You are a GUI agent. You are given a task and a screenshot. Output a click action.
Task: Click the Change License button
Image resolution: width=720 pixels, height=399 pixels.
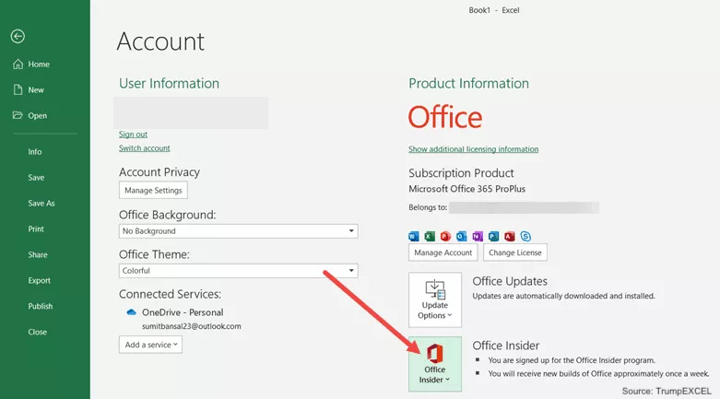coord(515,253)
